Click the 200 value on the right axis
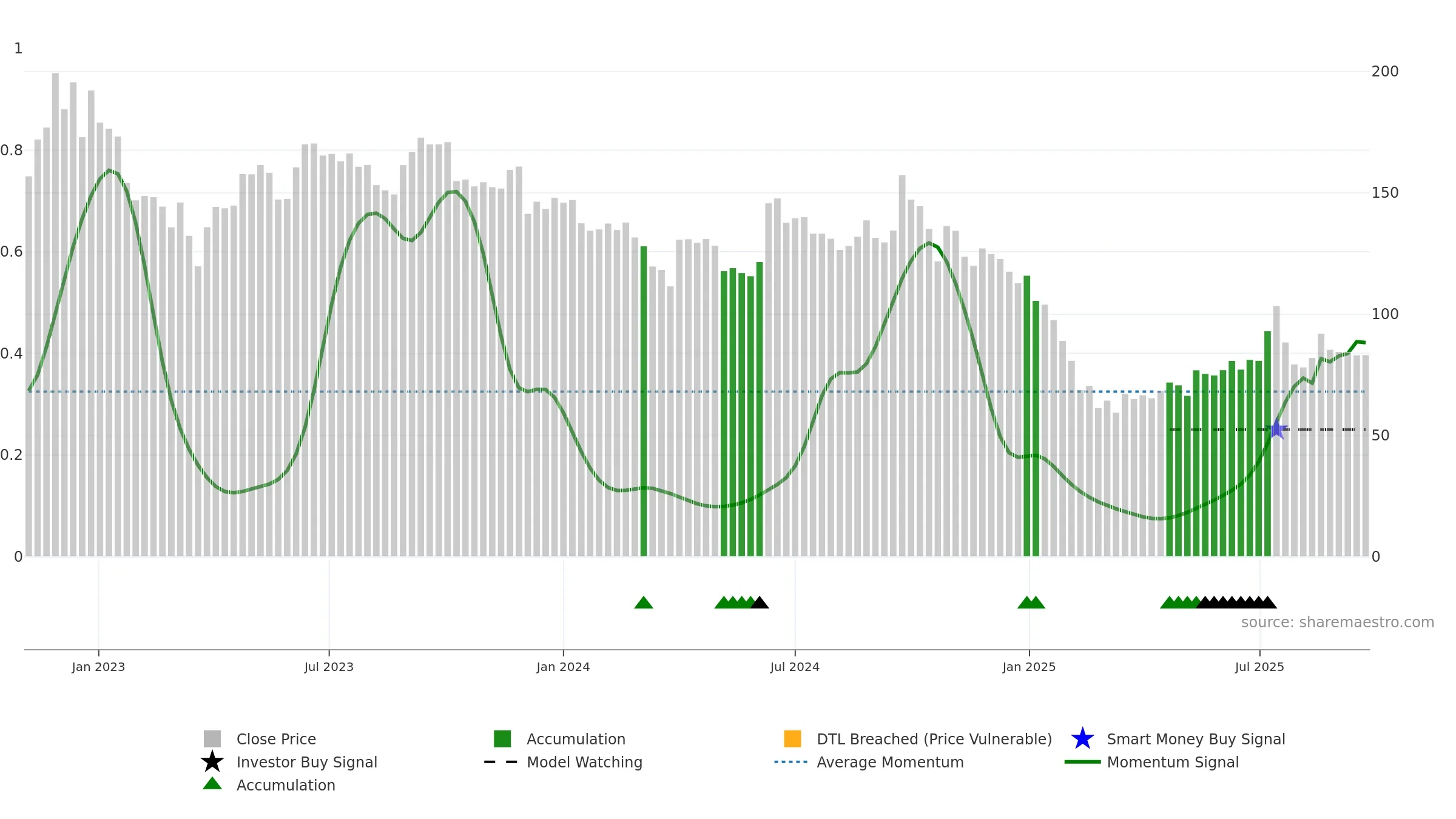The image size is (1456, 819). [1385, 72]
